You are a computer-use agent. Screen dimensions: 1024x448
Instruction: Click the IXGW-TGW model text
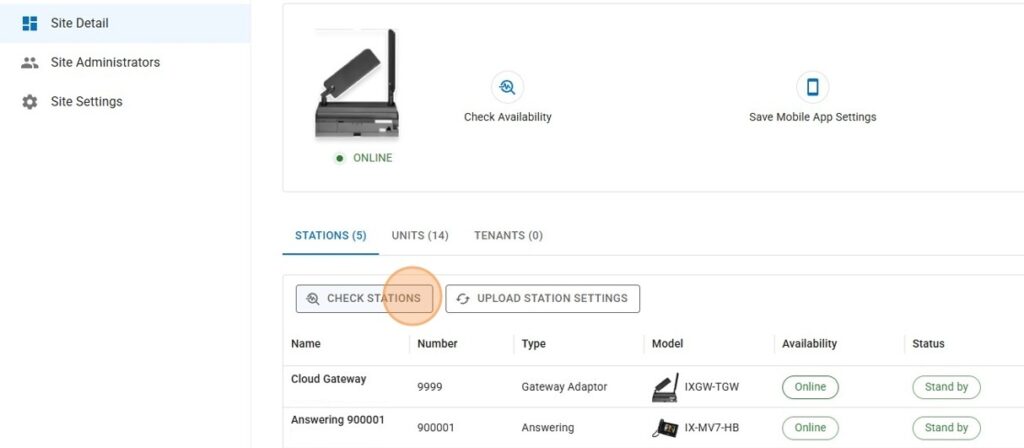click(712, 387)
